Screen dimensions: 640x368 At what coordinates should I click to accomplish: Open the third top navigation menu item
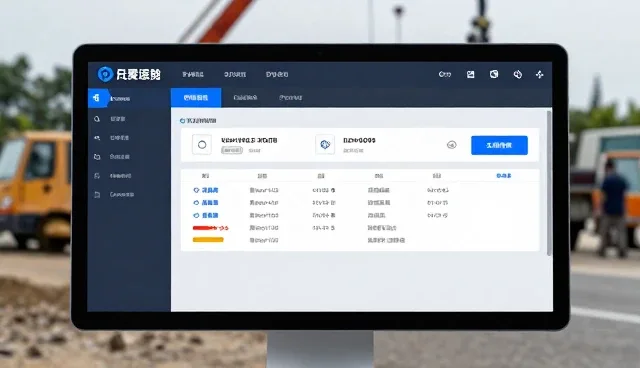(277, 74)
